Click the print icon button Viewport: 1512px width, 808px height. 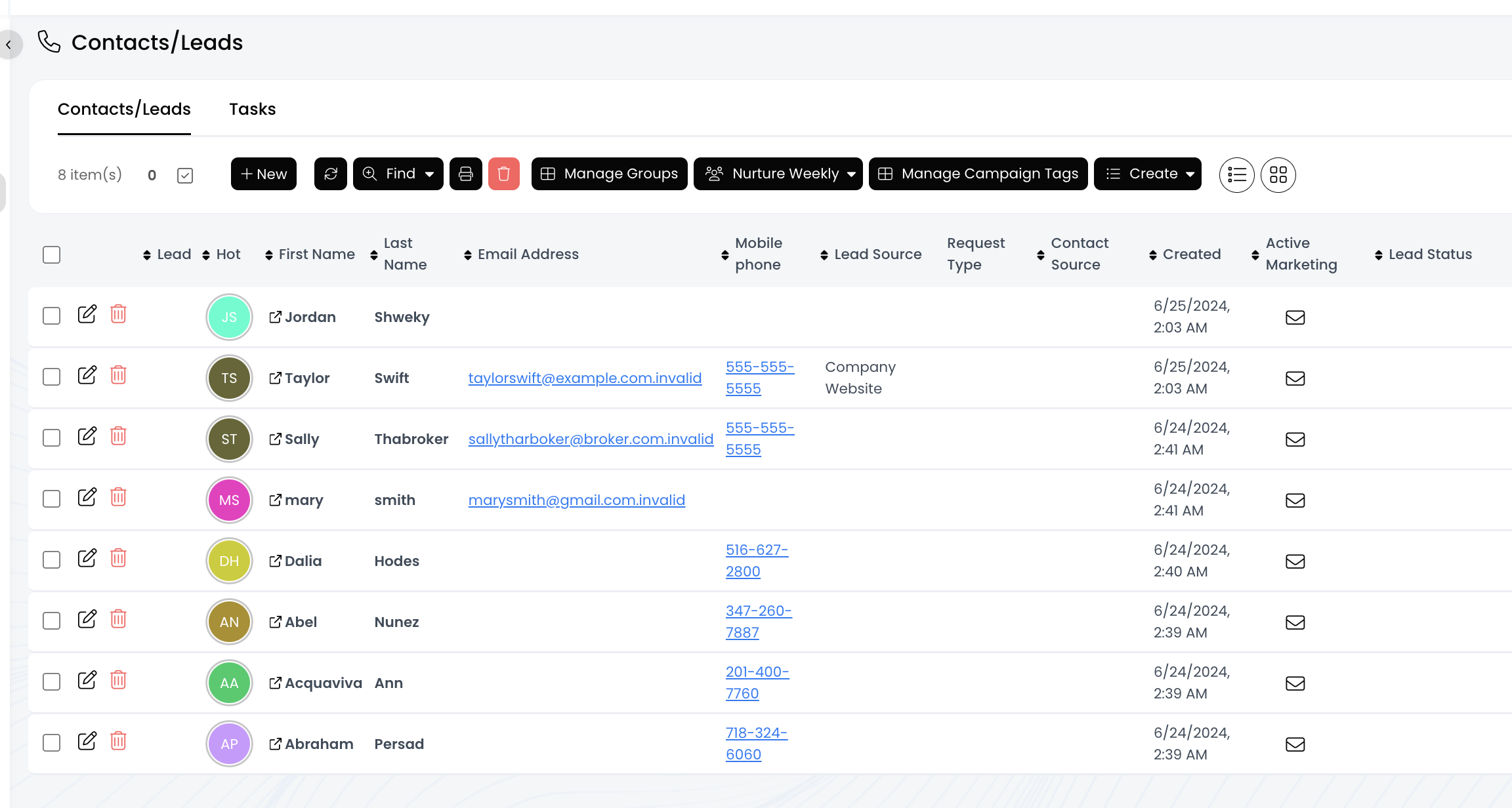465,174
